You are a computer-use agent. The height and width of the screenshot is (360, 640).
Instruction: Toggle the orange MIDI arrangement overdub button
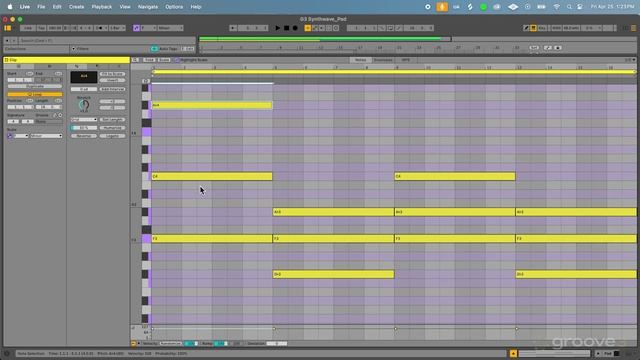coord(308,28)
